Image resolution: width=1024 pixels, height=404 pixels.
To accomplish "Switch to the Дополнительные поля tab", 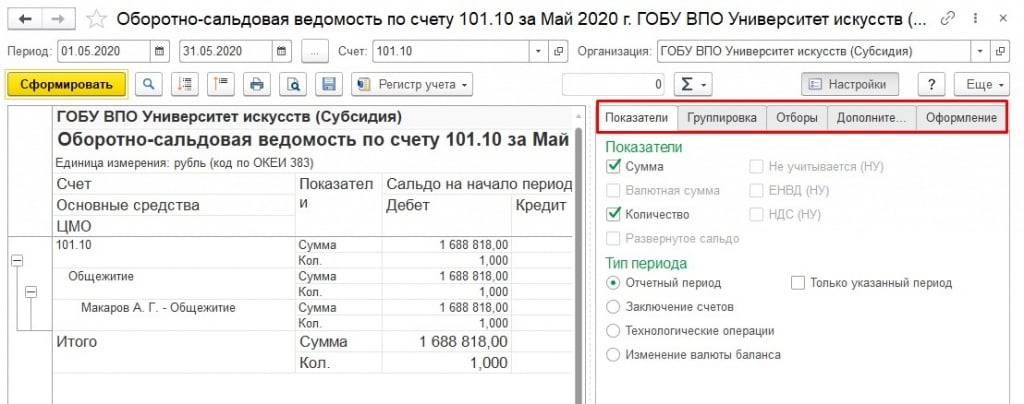I will [871, 118].
